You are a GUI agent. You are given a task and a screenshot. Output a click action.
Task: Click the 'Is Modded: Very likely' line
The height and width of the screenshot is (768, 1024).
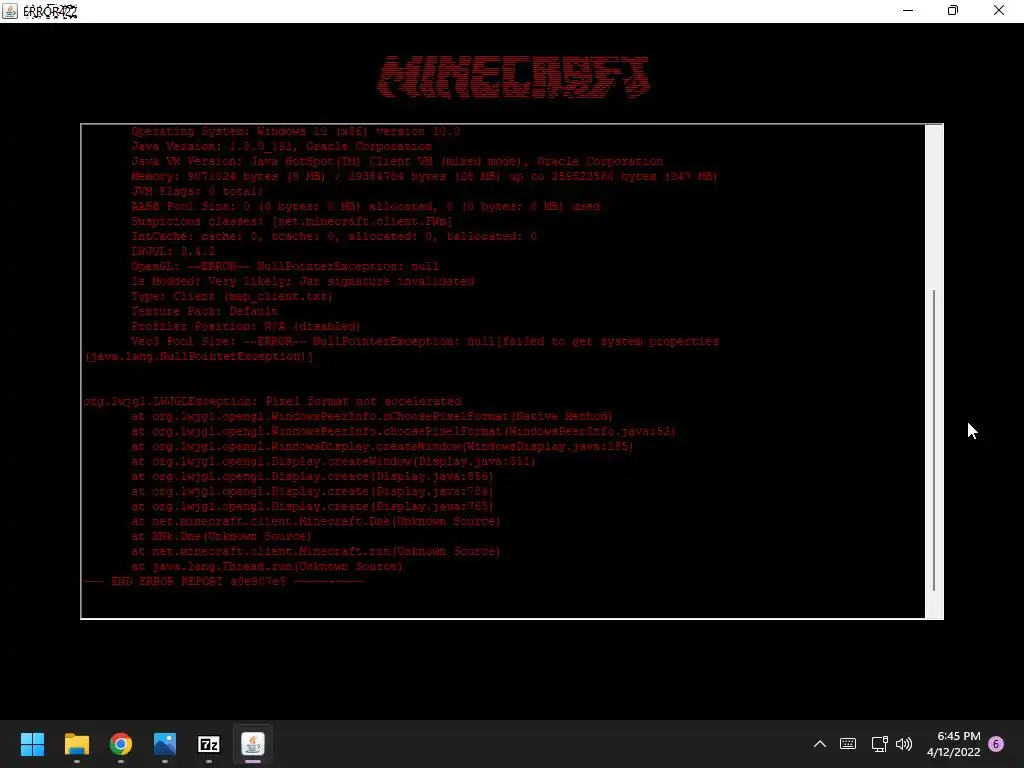tap(302, 281)
